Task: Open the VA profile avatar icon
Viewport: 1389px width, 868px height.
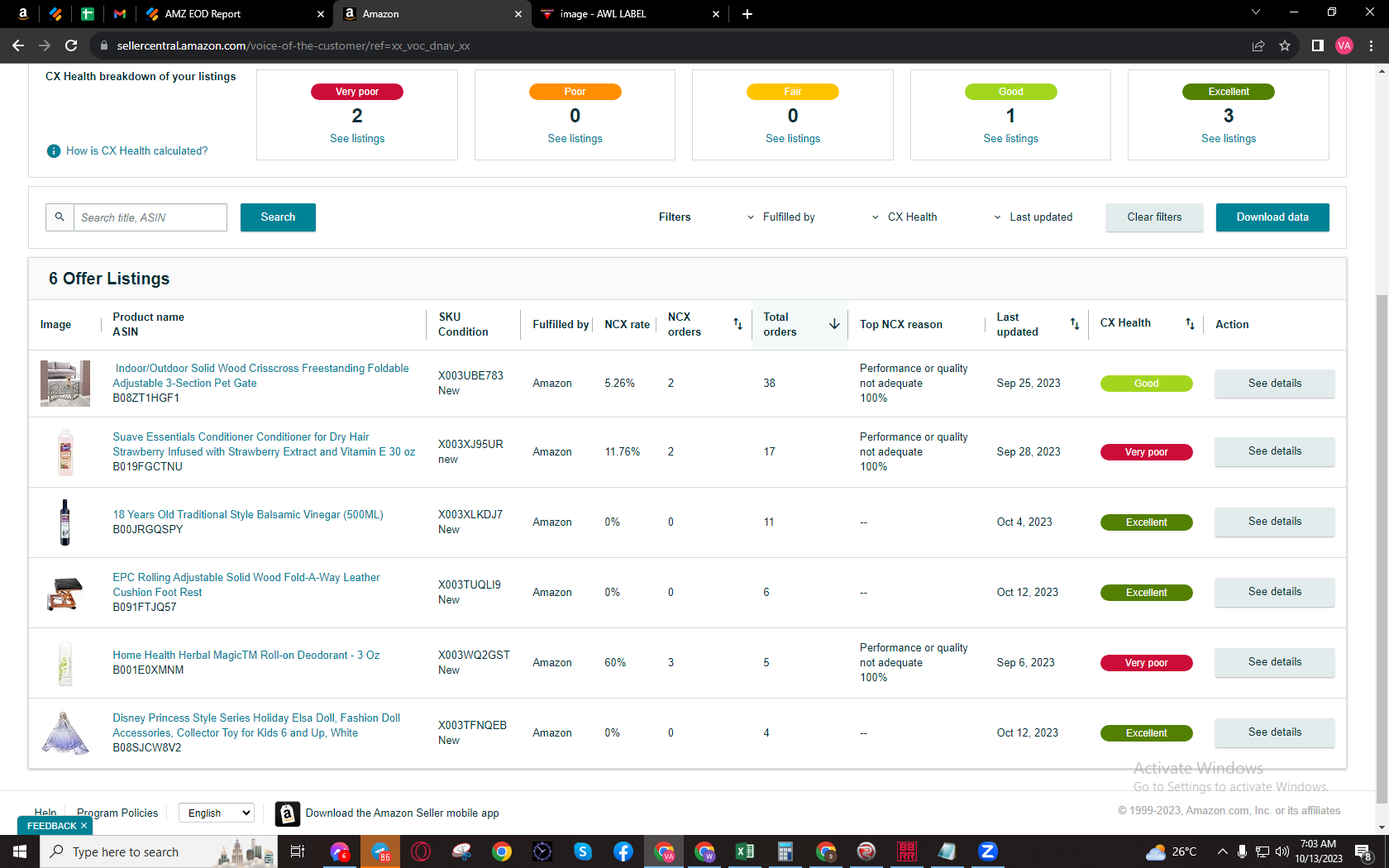Action: coord(1344,45)
